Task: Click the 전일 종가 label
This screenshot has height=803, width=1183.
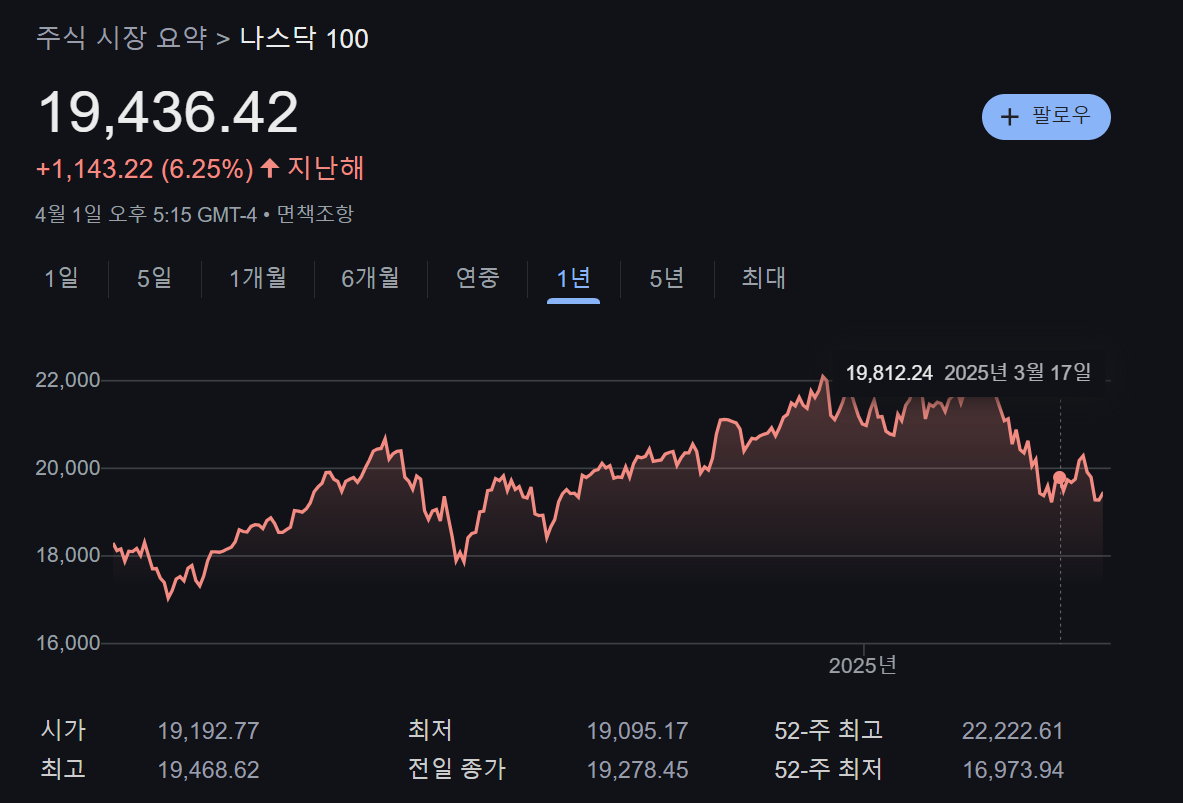Action: tap(457, 769)
